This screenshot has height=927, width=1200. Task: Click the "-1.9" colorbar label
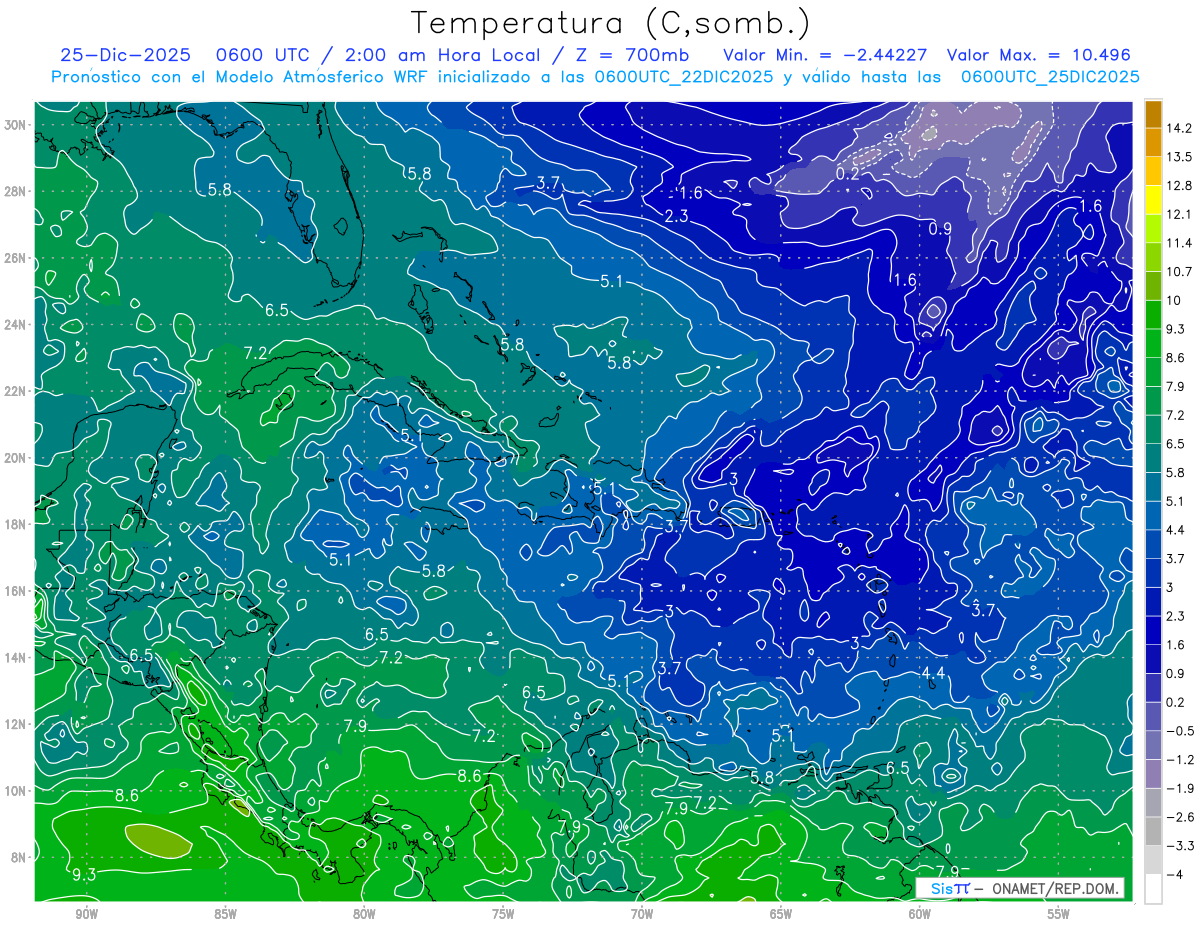coord(1181,788)
